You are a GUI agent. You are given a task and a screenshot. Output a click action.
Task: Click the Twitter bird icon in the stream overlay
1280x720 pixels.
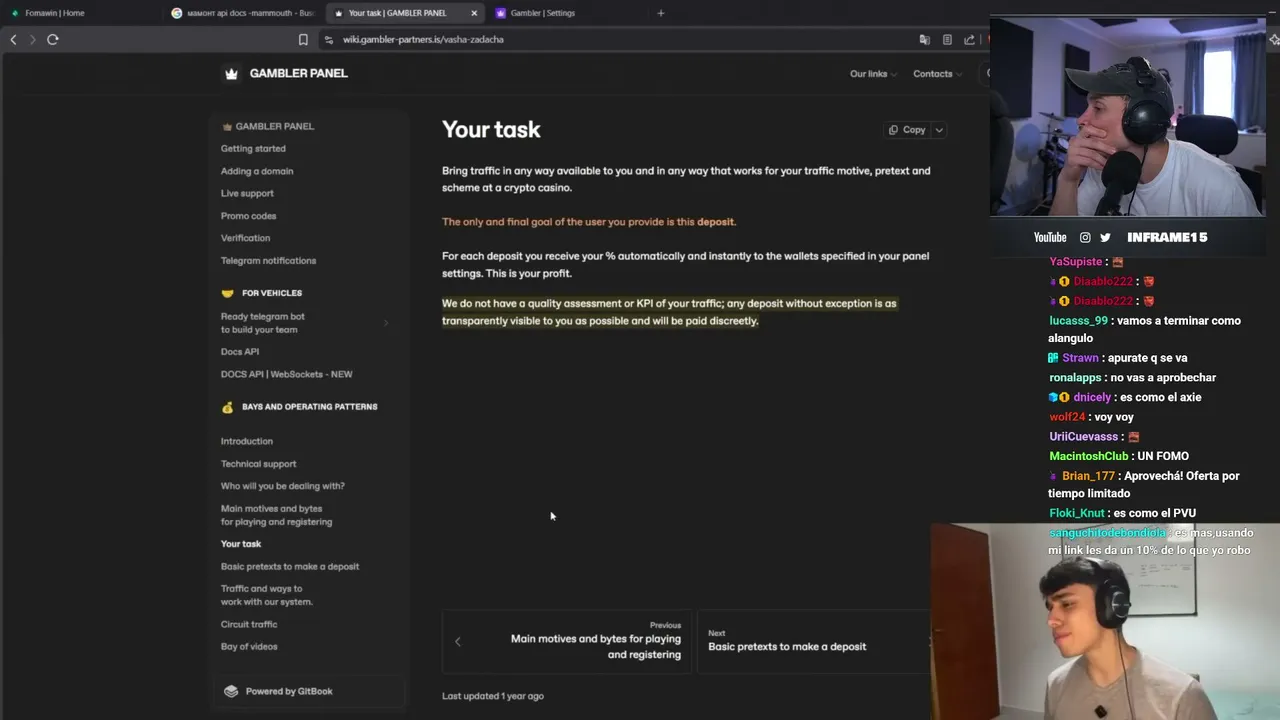click(1105, 237)
